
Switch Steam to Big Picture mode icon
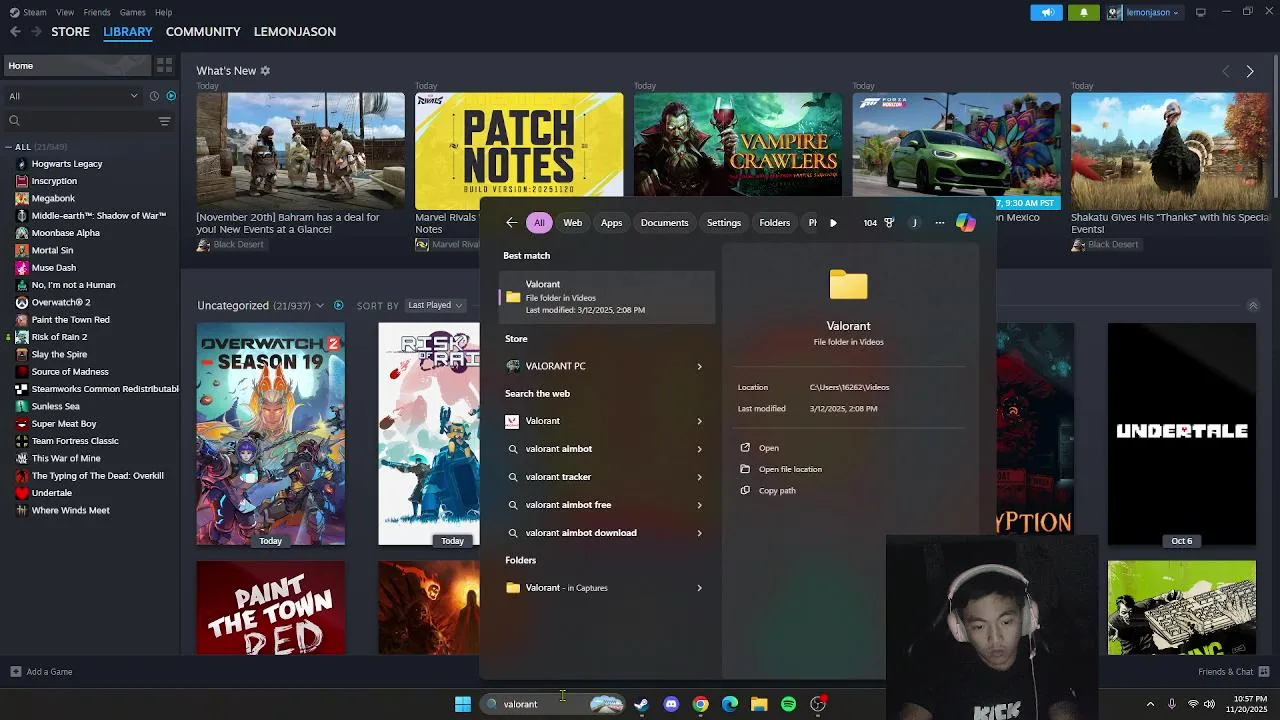pyautogui.click(x=1200, y=12)
